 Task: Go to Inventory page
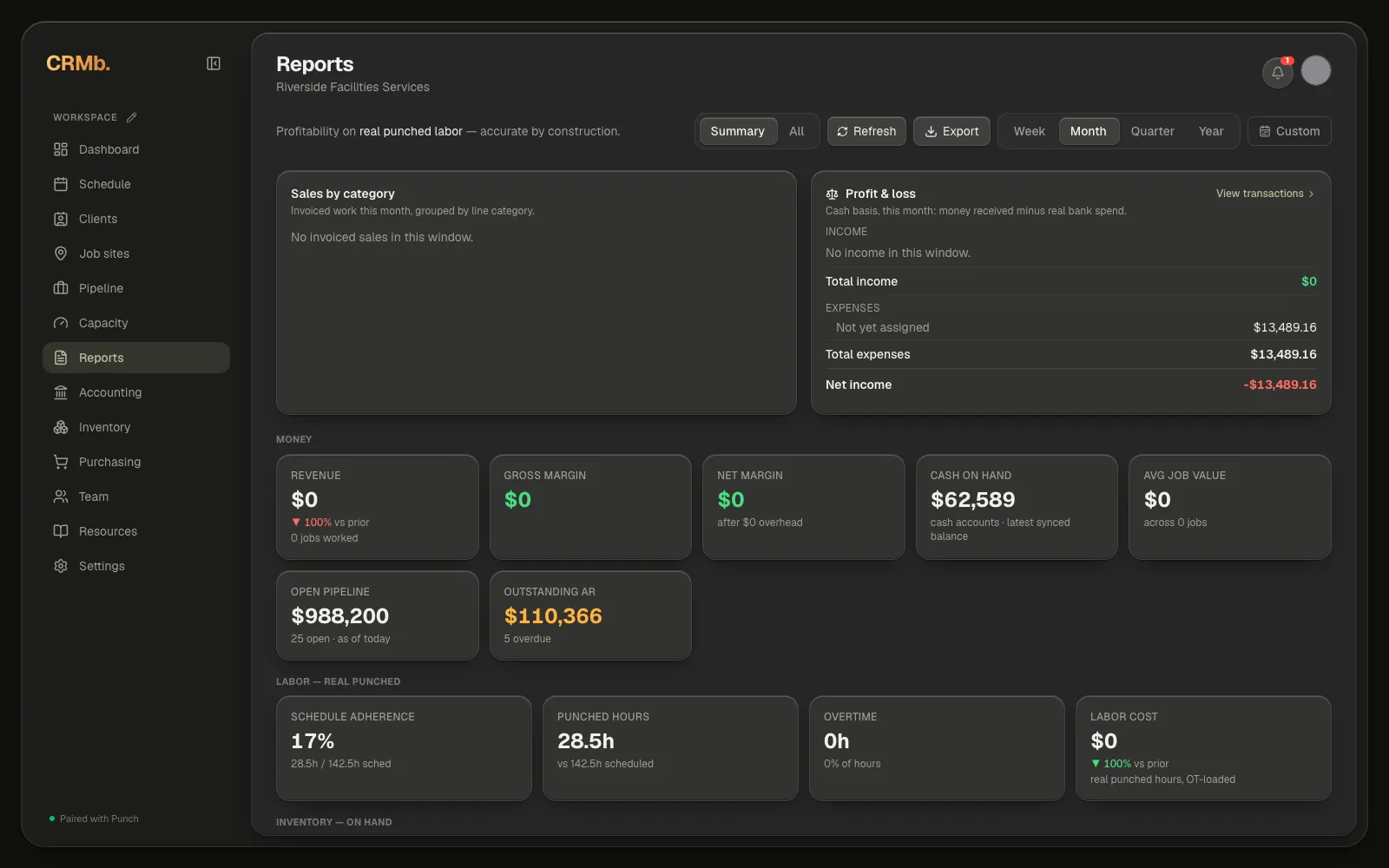136,427
